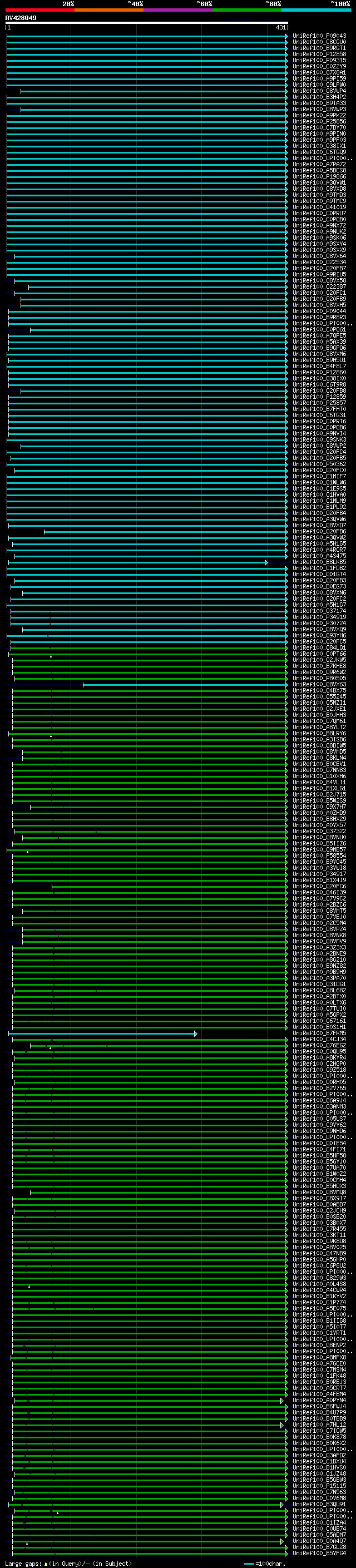The height and width of the screenshot is (1568, 356).
Task: Open hit UniRef100_Q1JZ48
Action: [319, 1473]
